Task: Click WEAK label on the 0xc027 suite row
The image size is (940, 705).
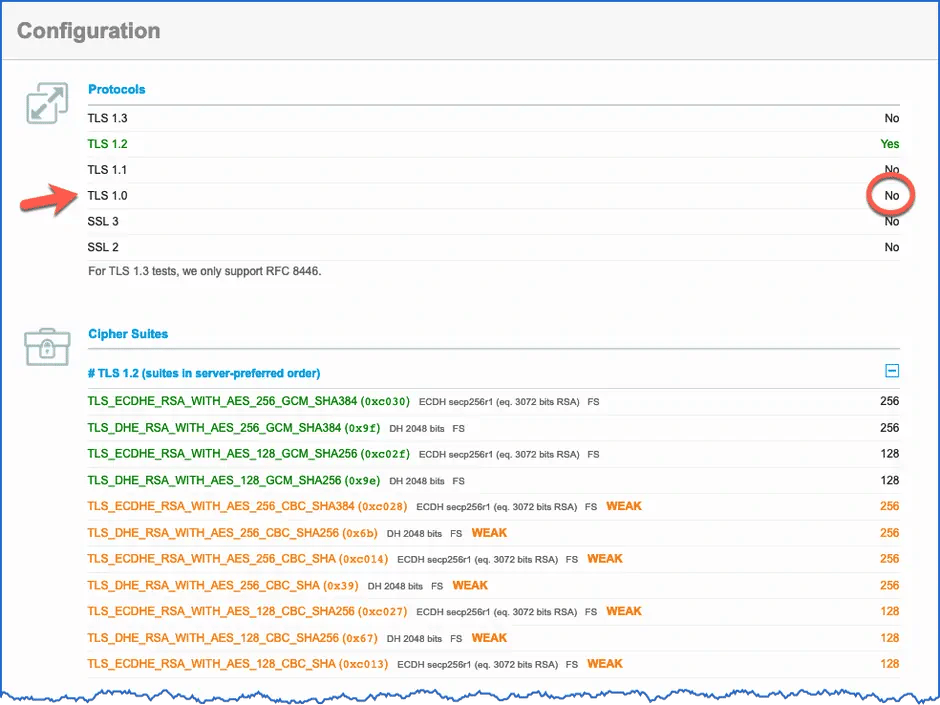Action: [x=623, y=611]
